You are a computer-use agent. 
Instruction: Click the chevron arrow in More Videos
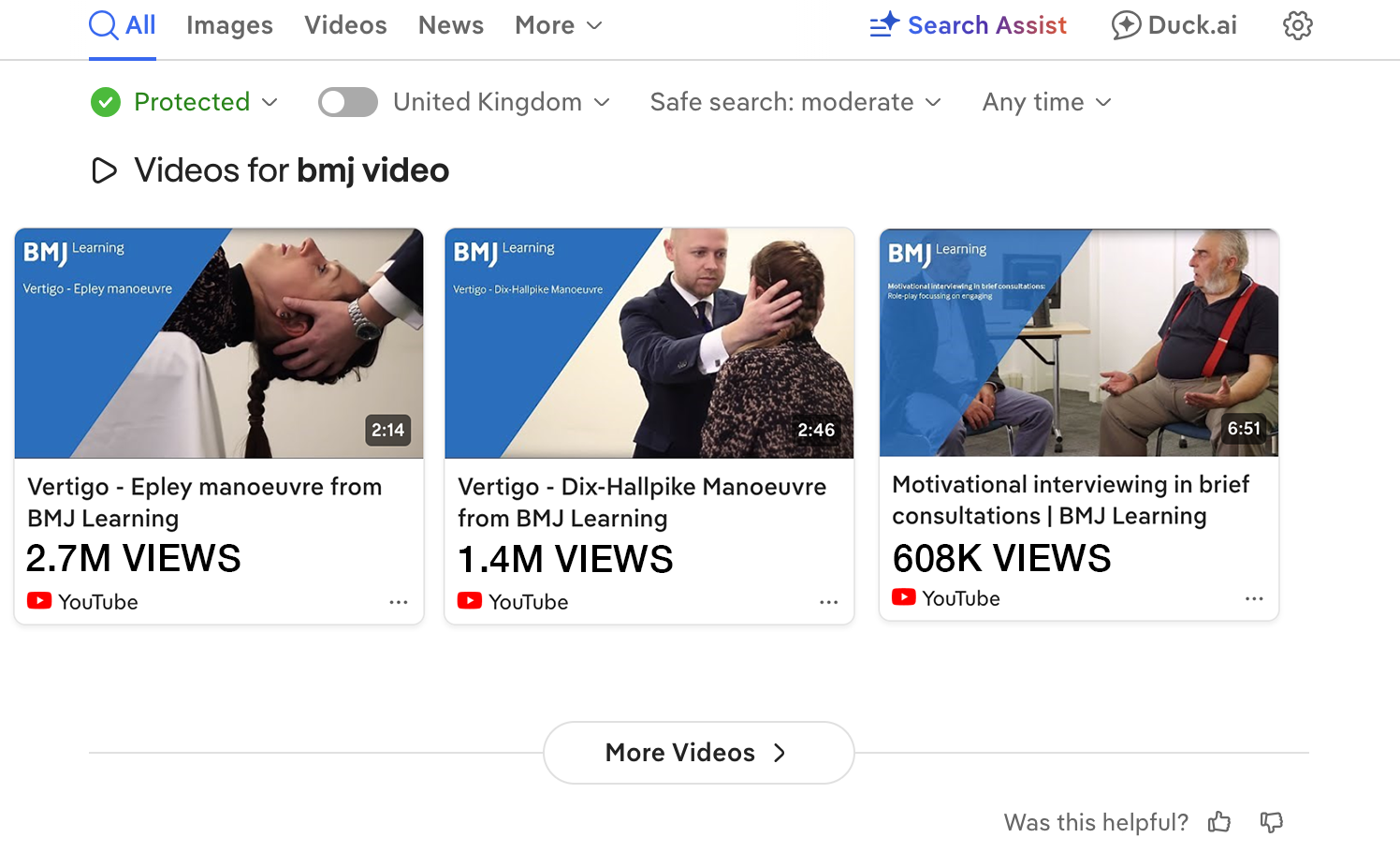tap(780, 753)
